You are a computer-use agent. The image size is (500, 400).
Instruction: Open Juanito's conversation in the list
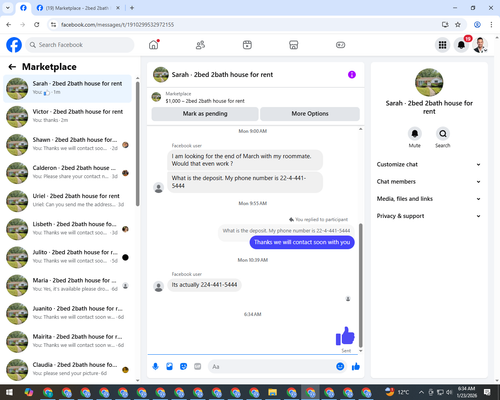click(x=67, y=313)
